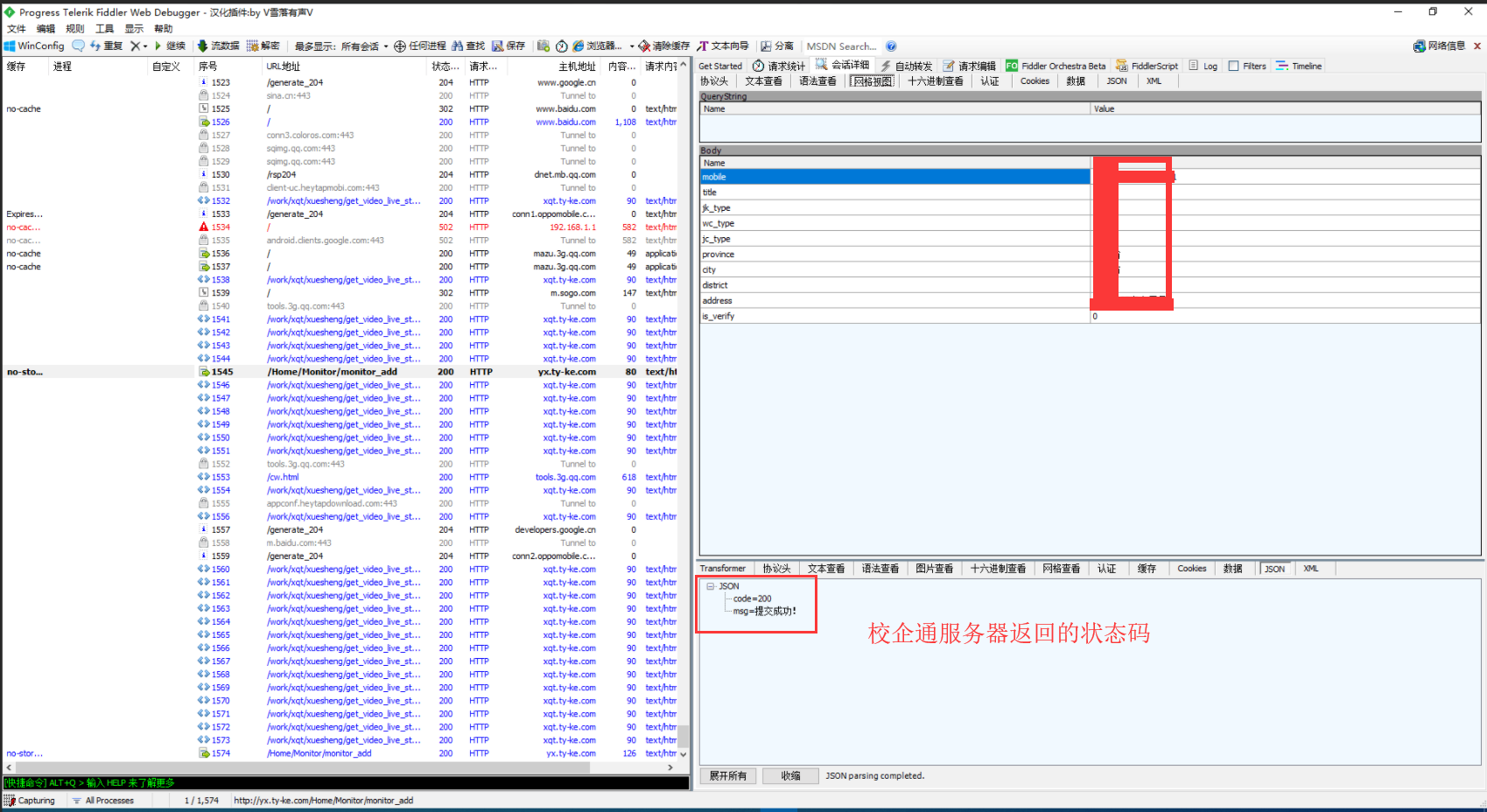
Task: Click the 重复 replay toolbar button
Action: pyautogui.click(x=106, y=45)
